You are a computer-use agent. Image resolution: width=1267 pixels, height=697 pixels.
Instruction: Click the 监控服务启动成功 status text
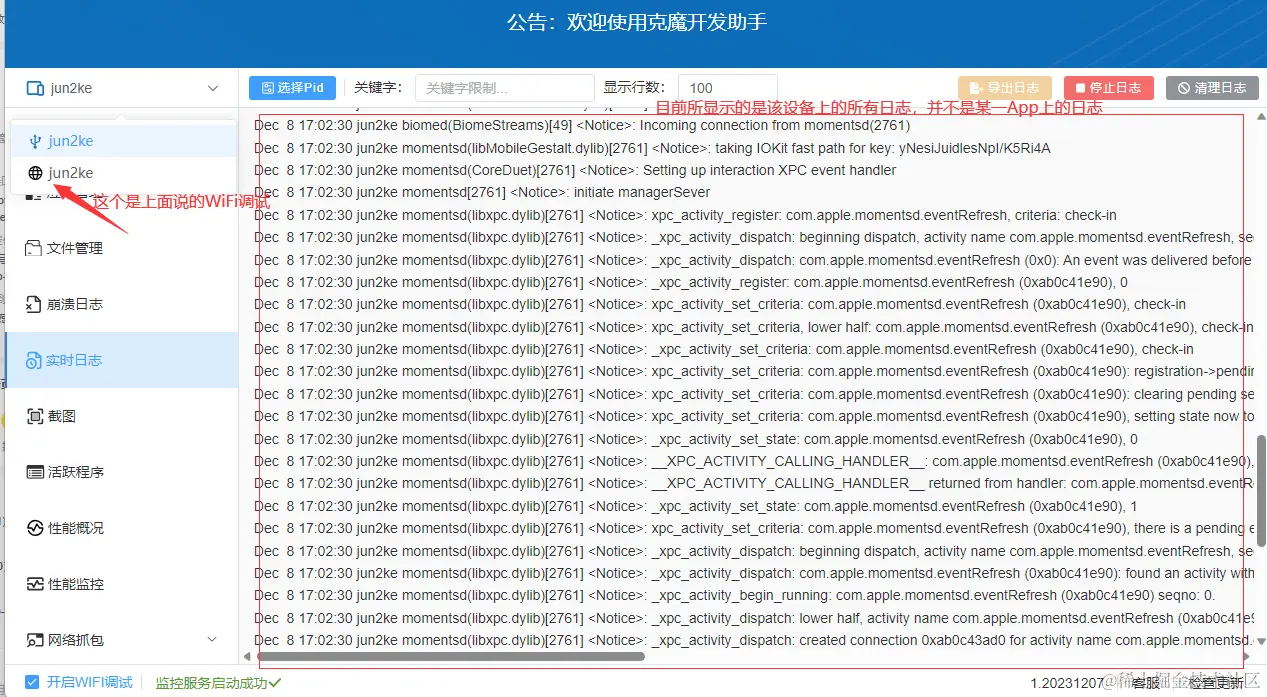[211, 682]
